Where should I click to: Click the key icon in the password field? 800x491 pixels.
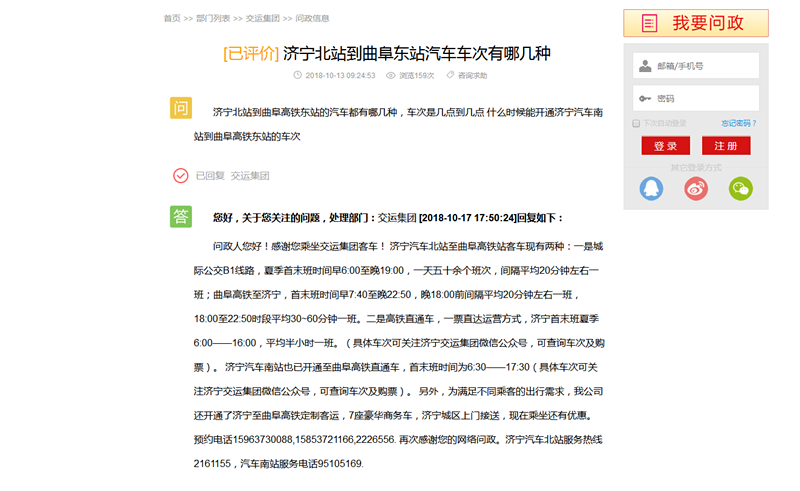click(x=645, y=99)
